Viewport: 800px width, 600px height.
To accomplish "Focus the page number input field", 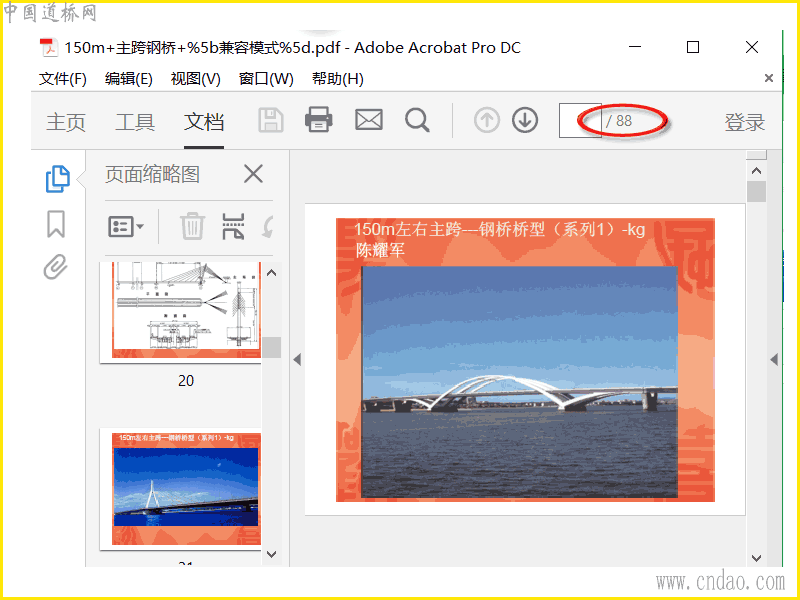I will pyautogui.click(x=580, y=120).
